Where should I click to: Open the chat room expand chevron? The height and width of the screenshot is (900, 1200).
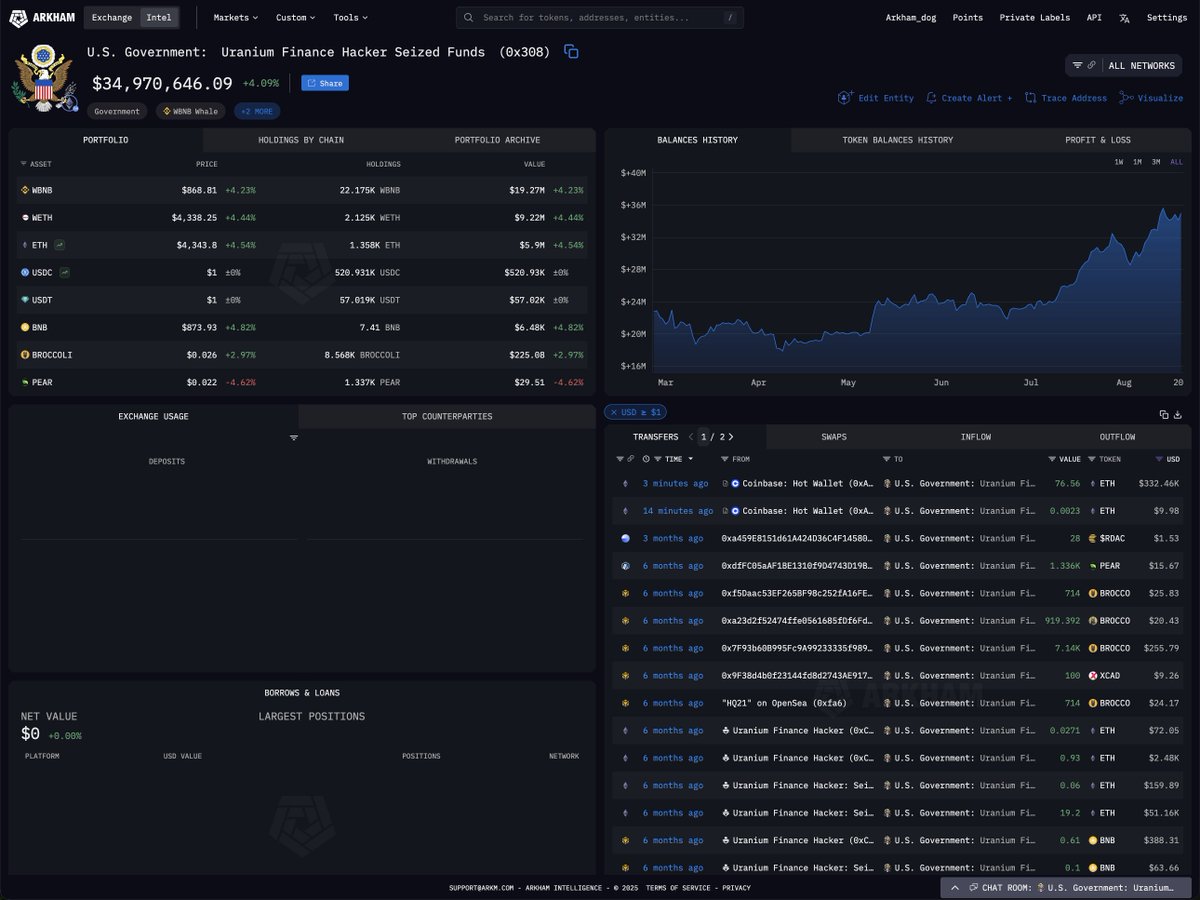tap(955, 887)
